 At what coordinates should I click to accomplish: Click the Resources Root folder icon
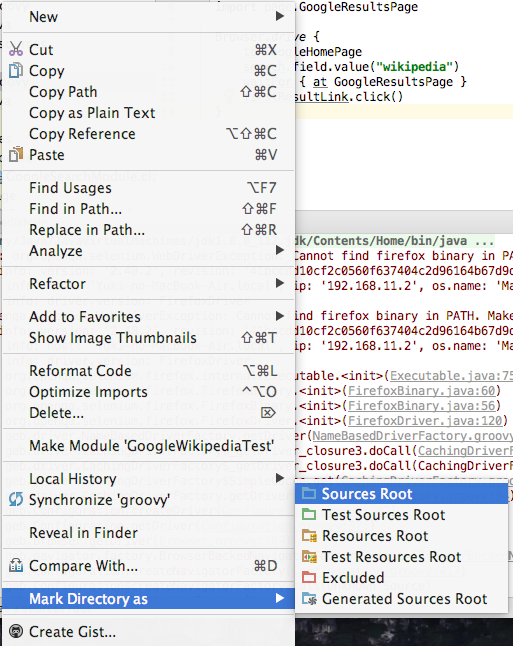pyautogui.click(x=309, y=535)
